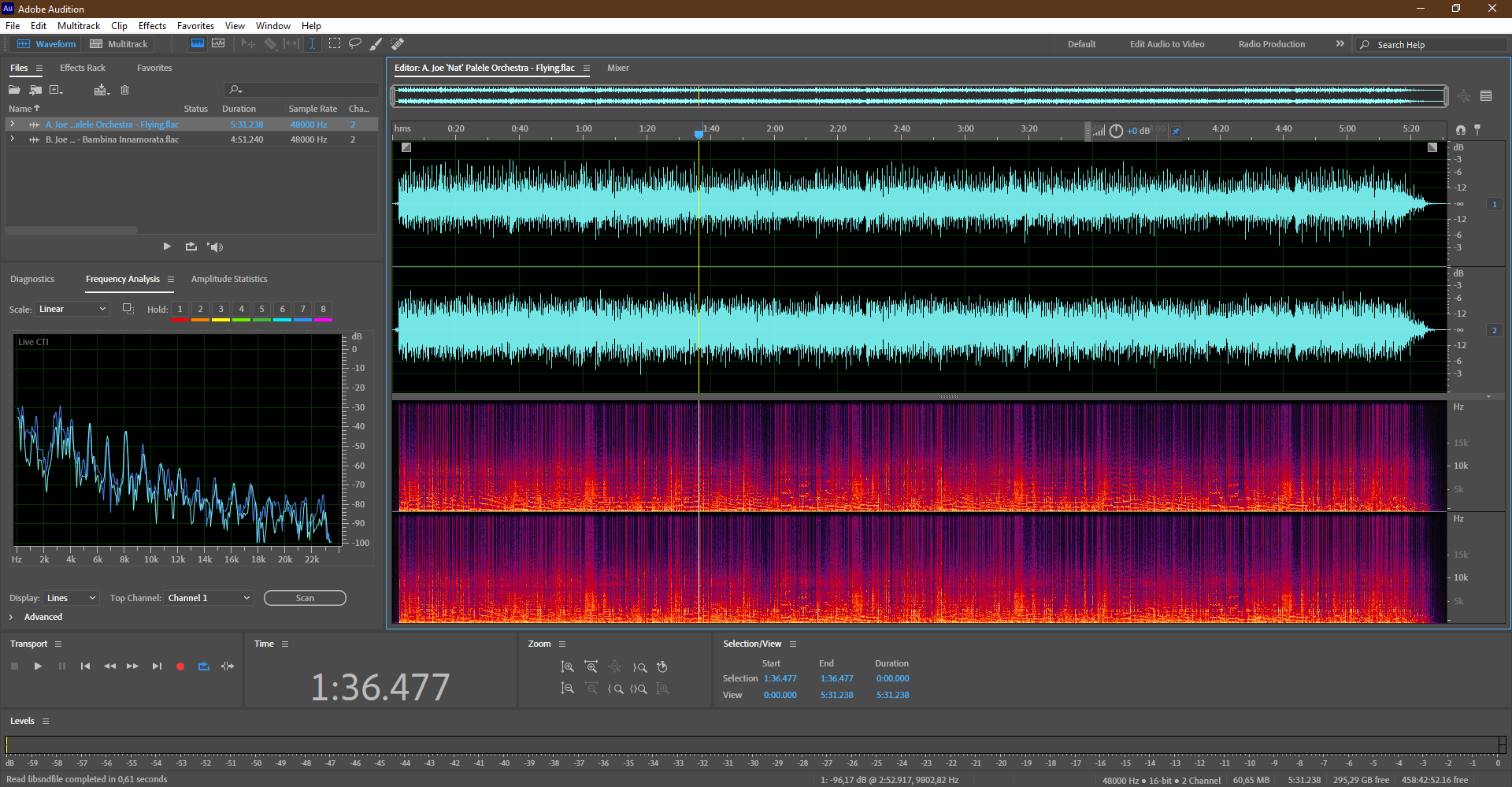Click the overview navigator right handle
This screenshot has width=1512, height=787.
click(1445, 96)
